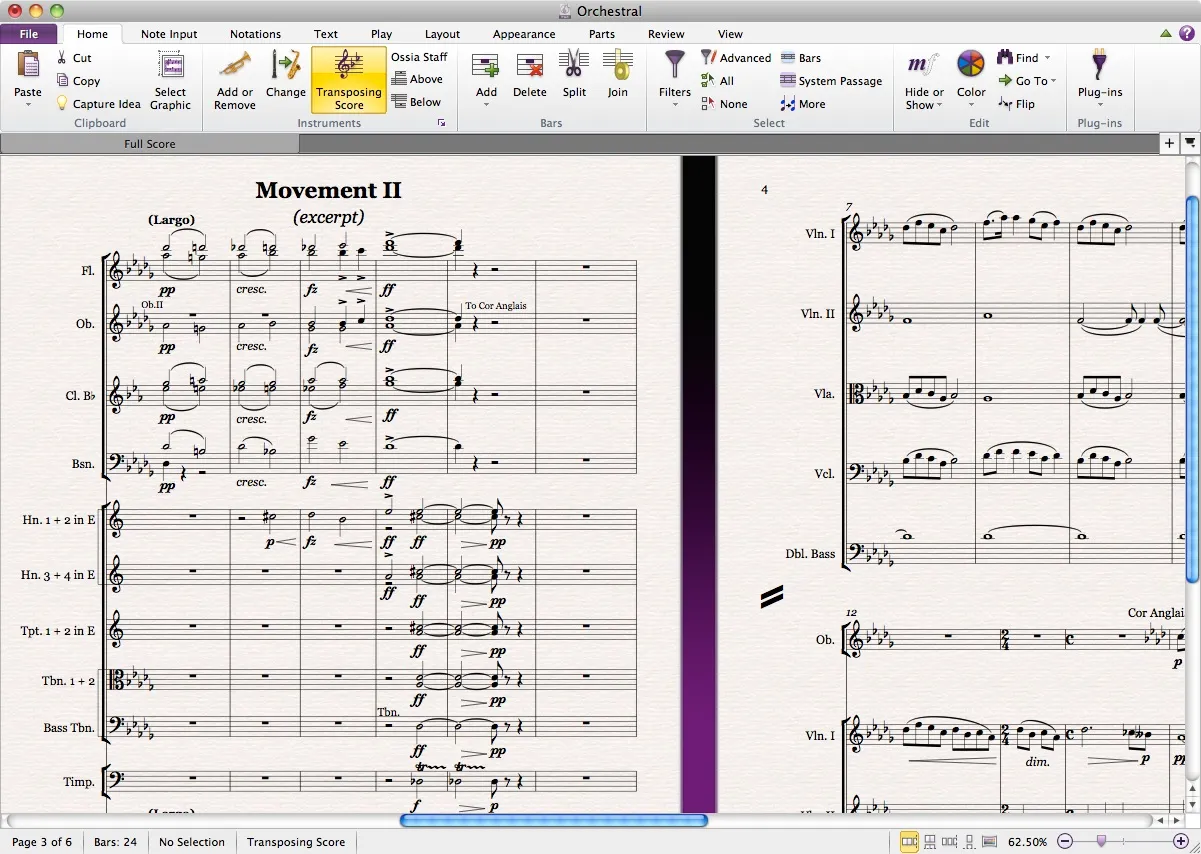Click the Delete bars icon
The width and height of the screenshot is (1201, 854).
pyautogui.click(x=529, y=80)
